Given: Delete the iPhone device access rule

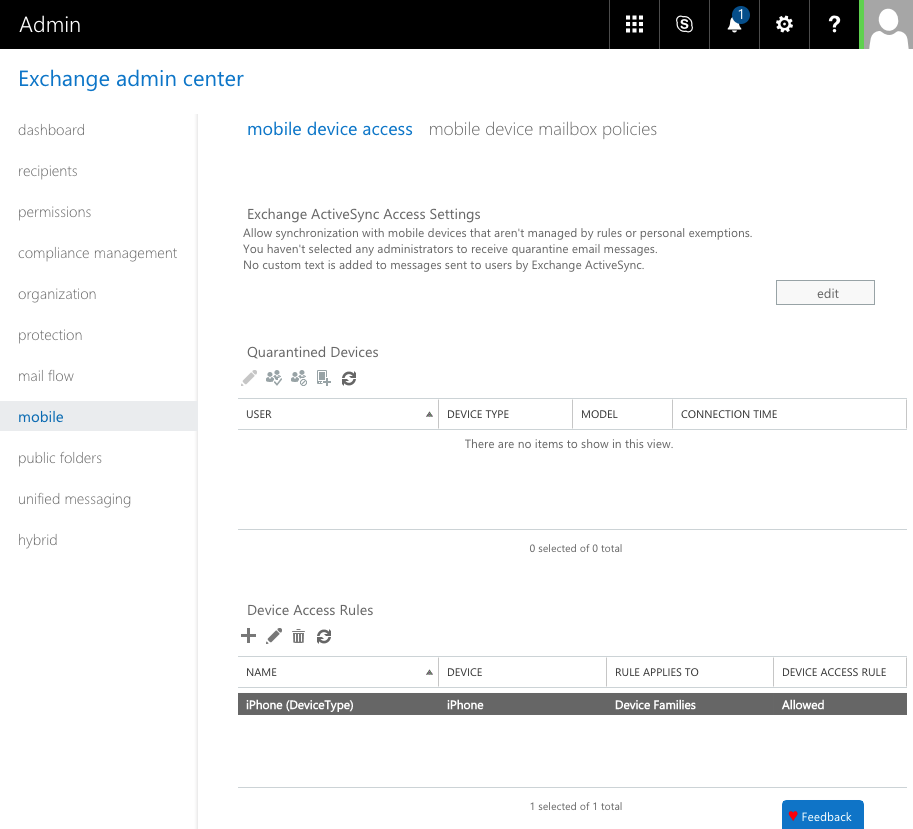Looking at the screenshot, I should click(298, 636).
